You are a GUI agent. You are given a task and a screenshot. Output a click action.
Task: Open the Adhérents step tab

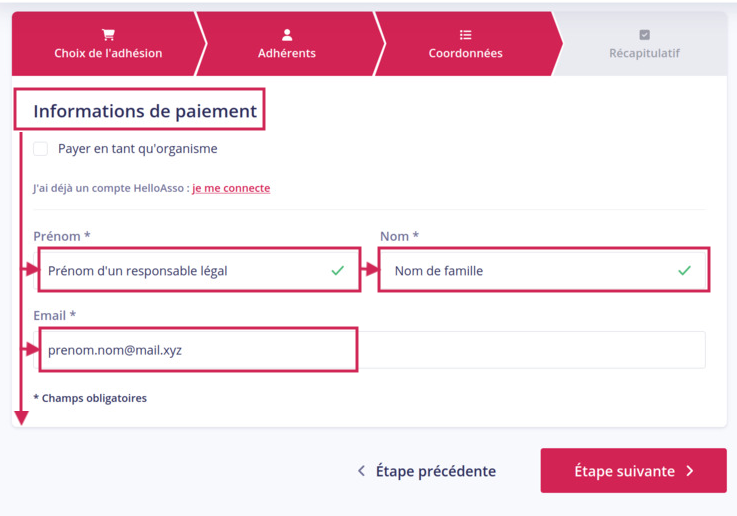click(287, 53)
